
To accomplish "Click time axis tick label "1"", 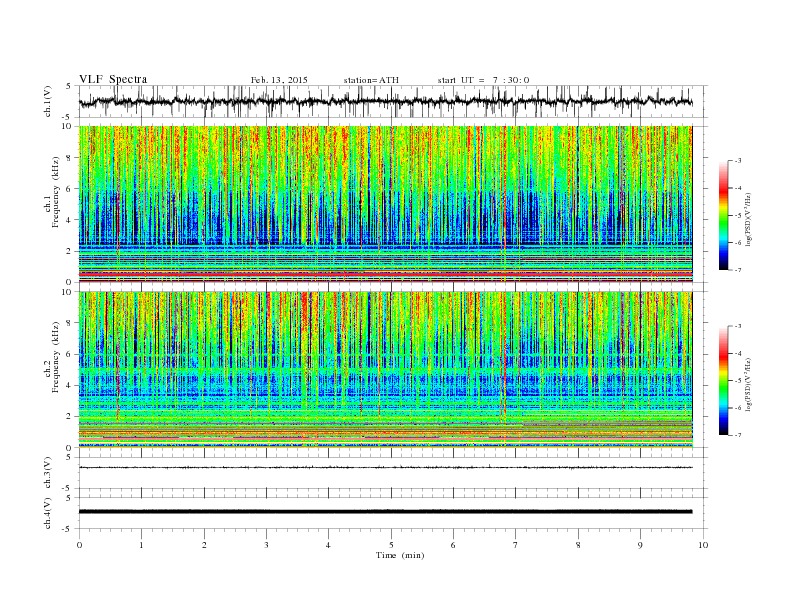I will [x=141, y=545].
